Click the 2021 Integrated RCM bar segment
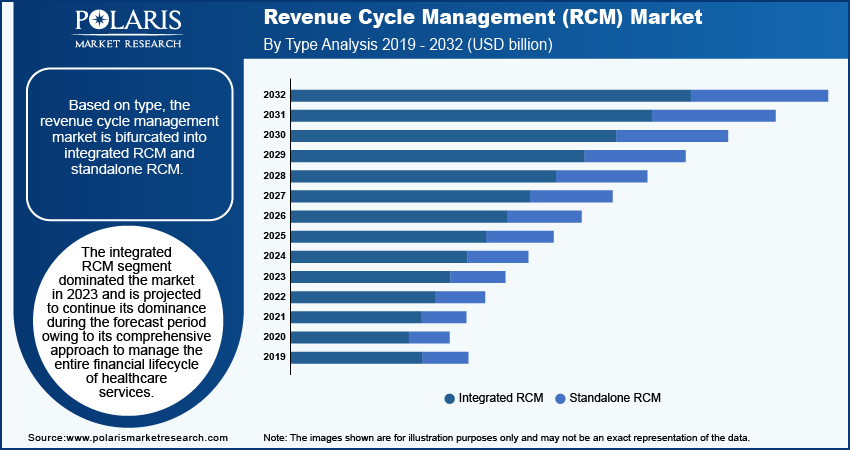 point(356,317)
